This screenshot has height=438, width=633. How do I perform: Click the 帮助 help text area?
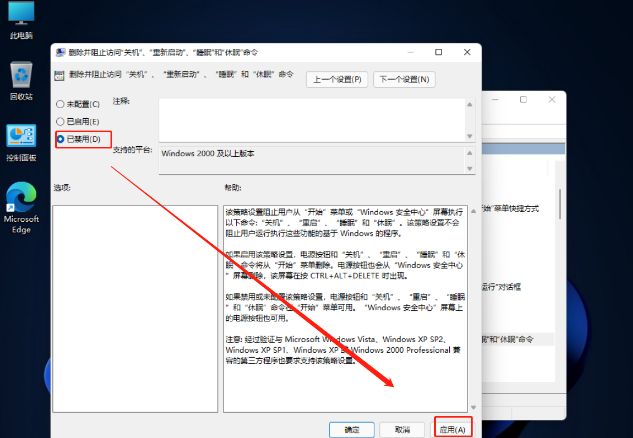click(x=345, y=308)
